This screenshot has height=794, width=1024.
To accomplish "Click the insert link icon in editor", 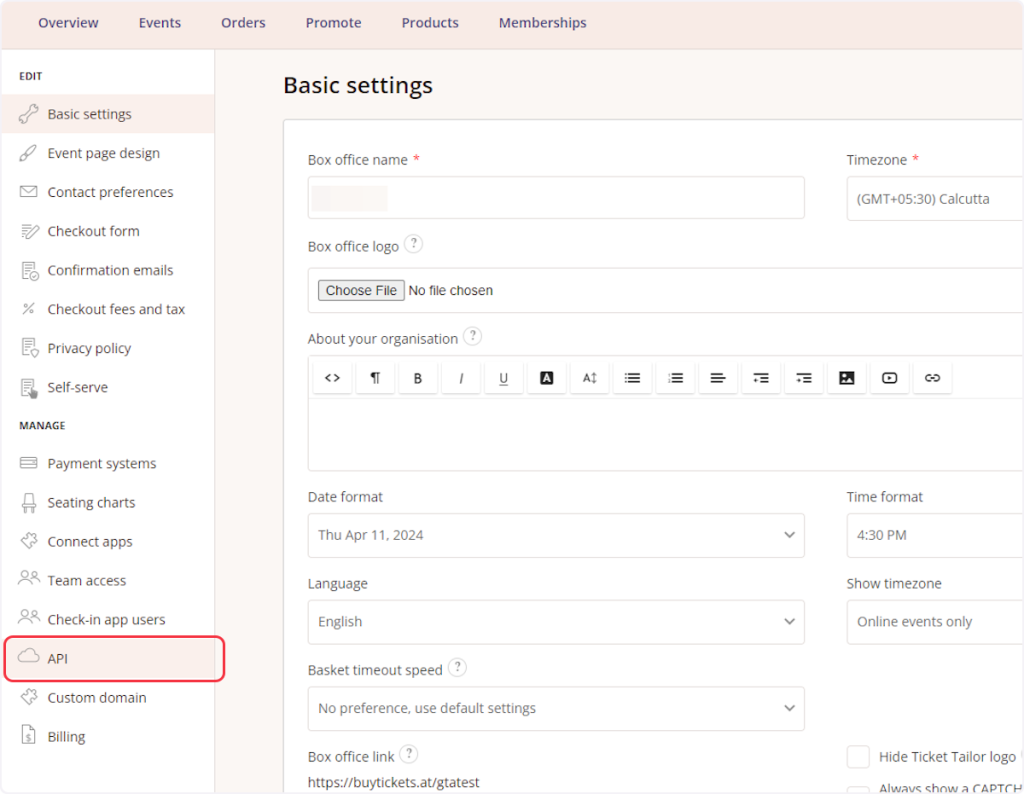I will [x=932, y=378].
